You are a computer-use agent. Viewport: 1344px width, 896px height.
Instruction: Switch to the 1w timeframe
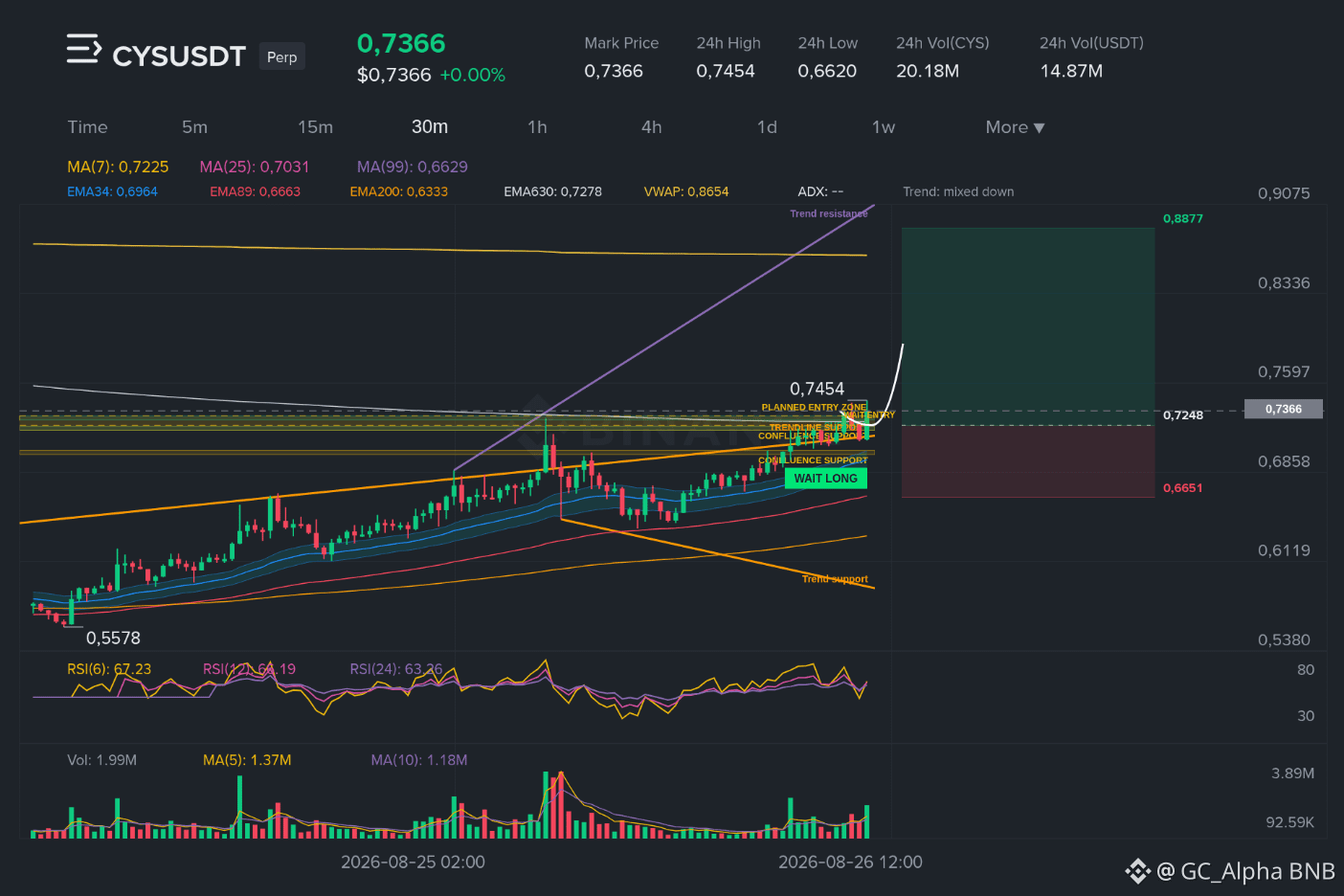point(884,127)
